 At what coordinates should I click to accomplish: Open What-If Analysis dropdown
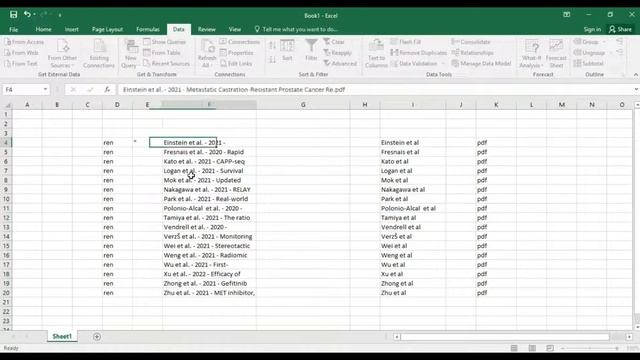[531, 53]
